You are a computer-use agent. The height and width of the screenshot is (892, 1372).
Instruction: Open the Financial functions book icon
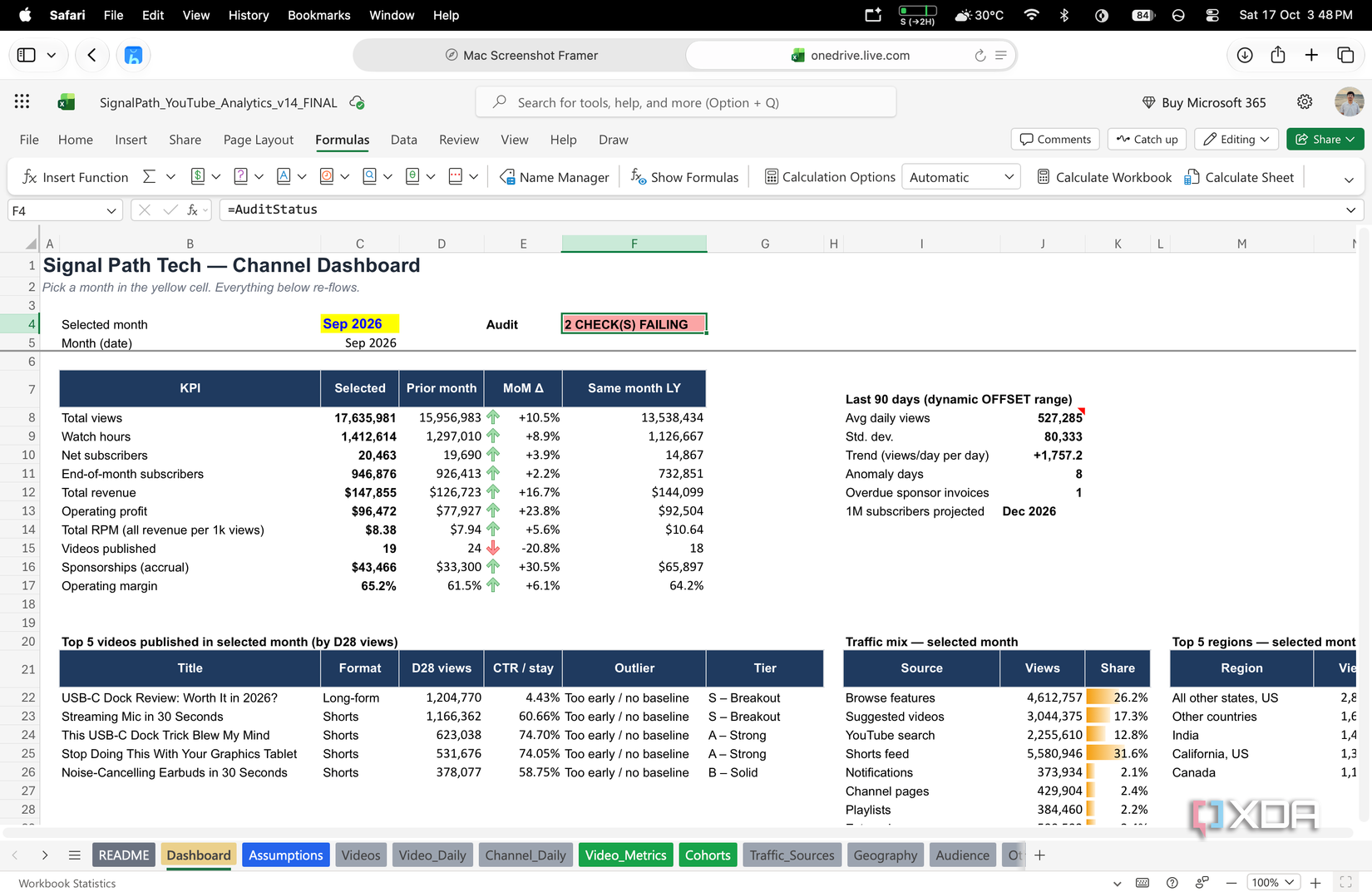click(198, 176)
